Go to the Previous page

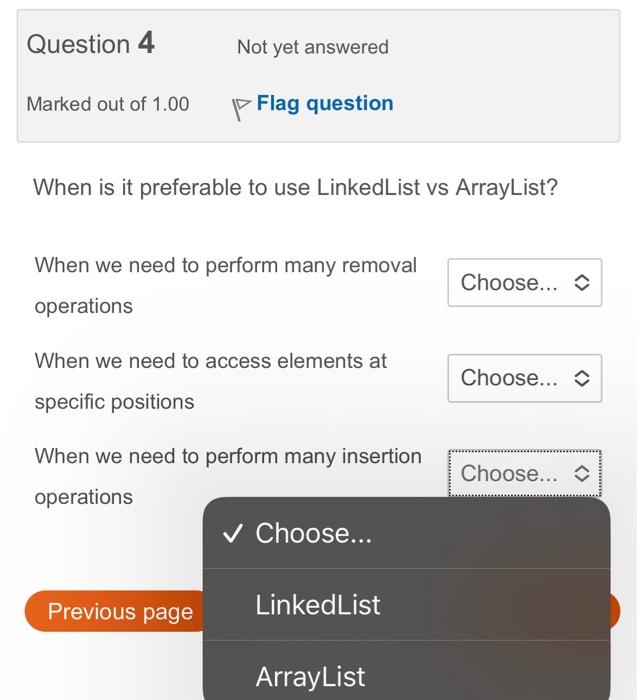[x=115, y=611]
